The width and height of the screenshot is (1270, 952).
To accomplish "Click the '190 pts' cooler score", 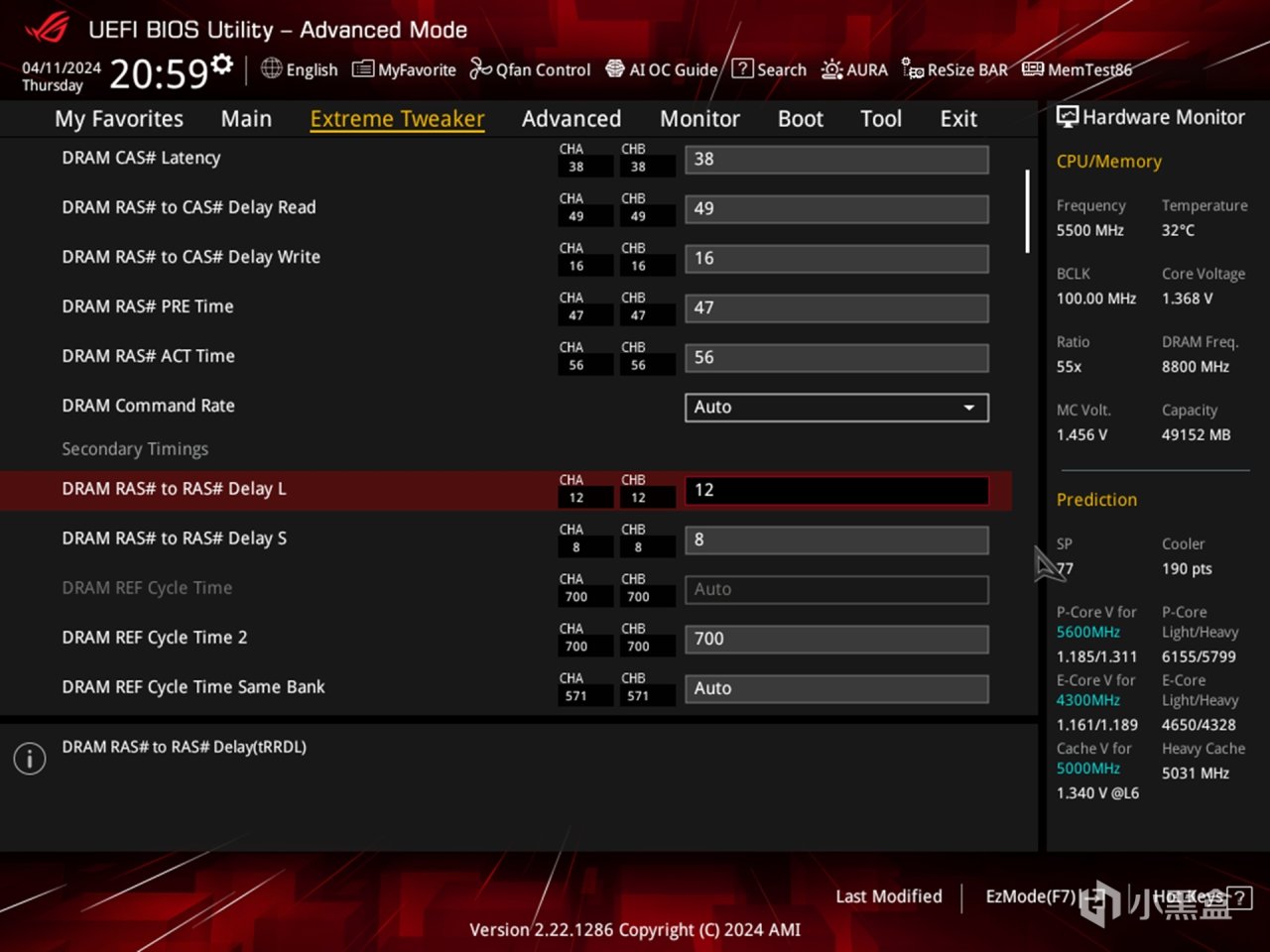I will point(1187,569).
